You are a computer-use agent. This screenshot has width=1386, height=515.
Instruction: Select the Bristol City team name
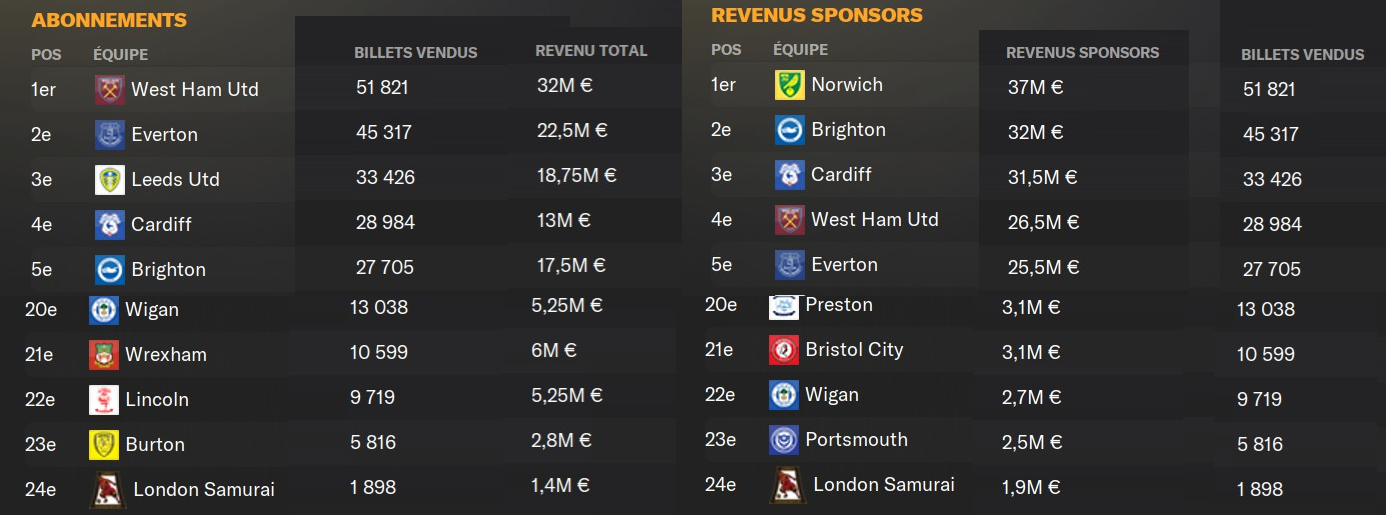pos(854,350)
